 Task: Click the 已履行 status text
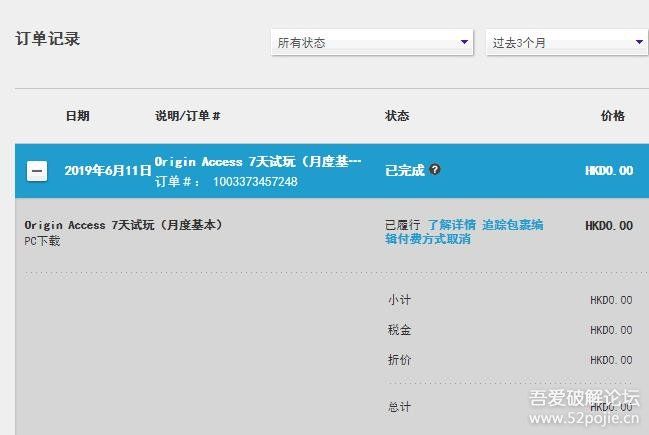402,225
